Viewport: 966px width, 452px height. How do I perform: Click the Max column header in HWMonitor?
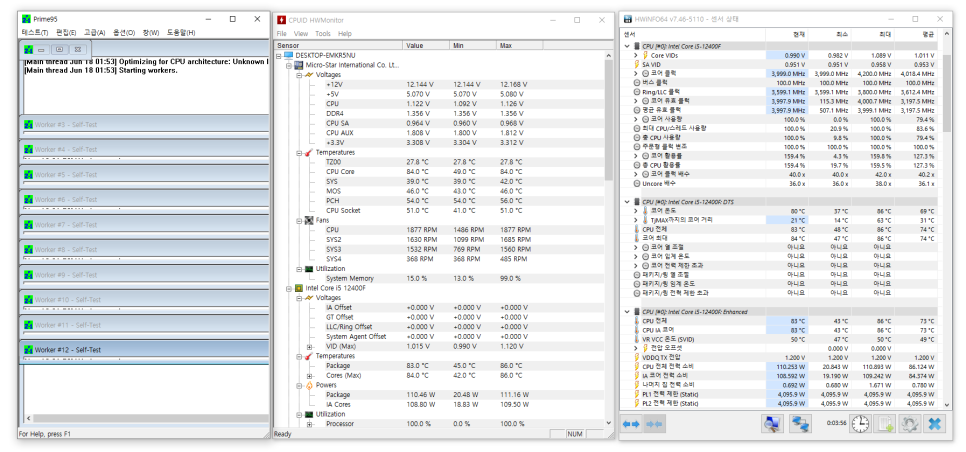[520, 46]
